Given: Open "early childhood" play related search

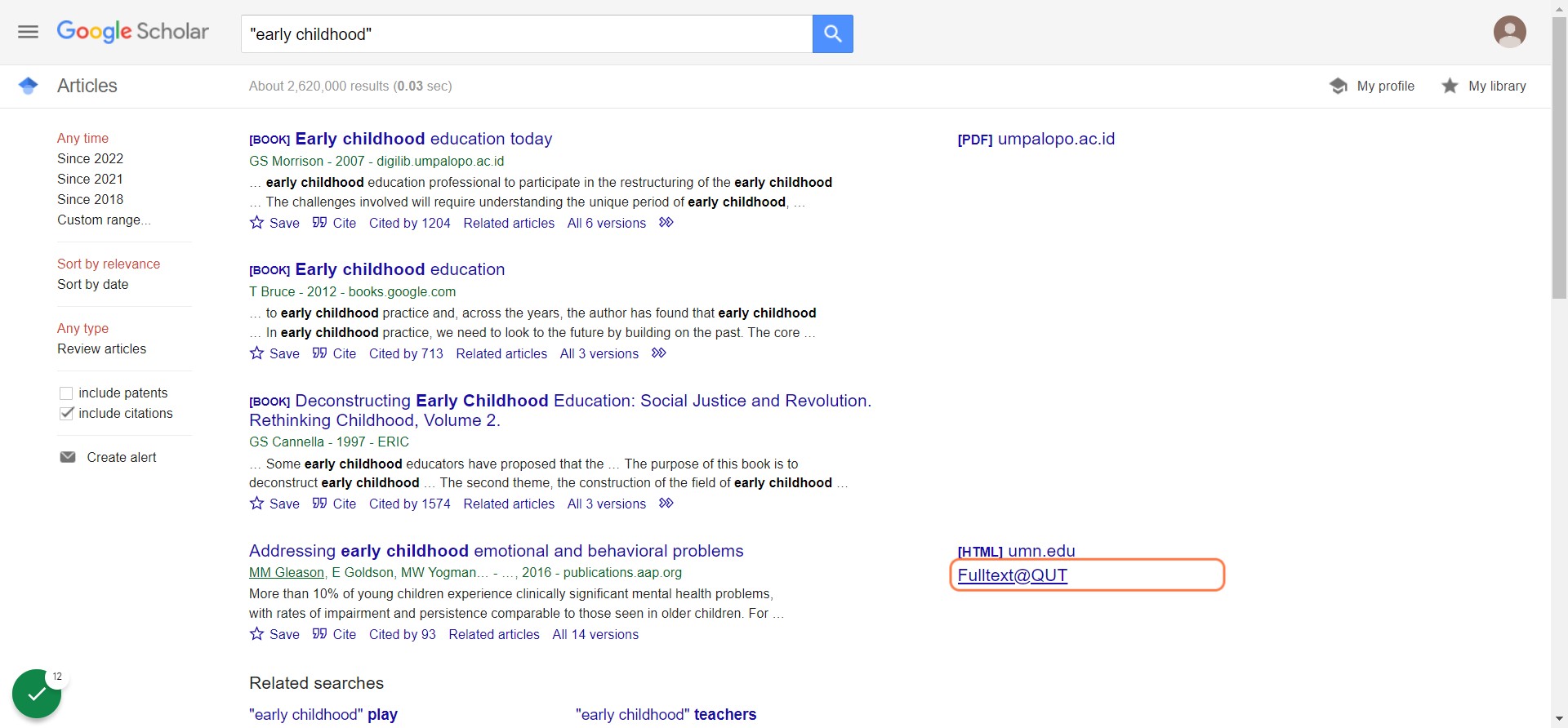Looking at the screenshot, I should pyautogui.click(x=323, y=715).
